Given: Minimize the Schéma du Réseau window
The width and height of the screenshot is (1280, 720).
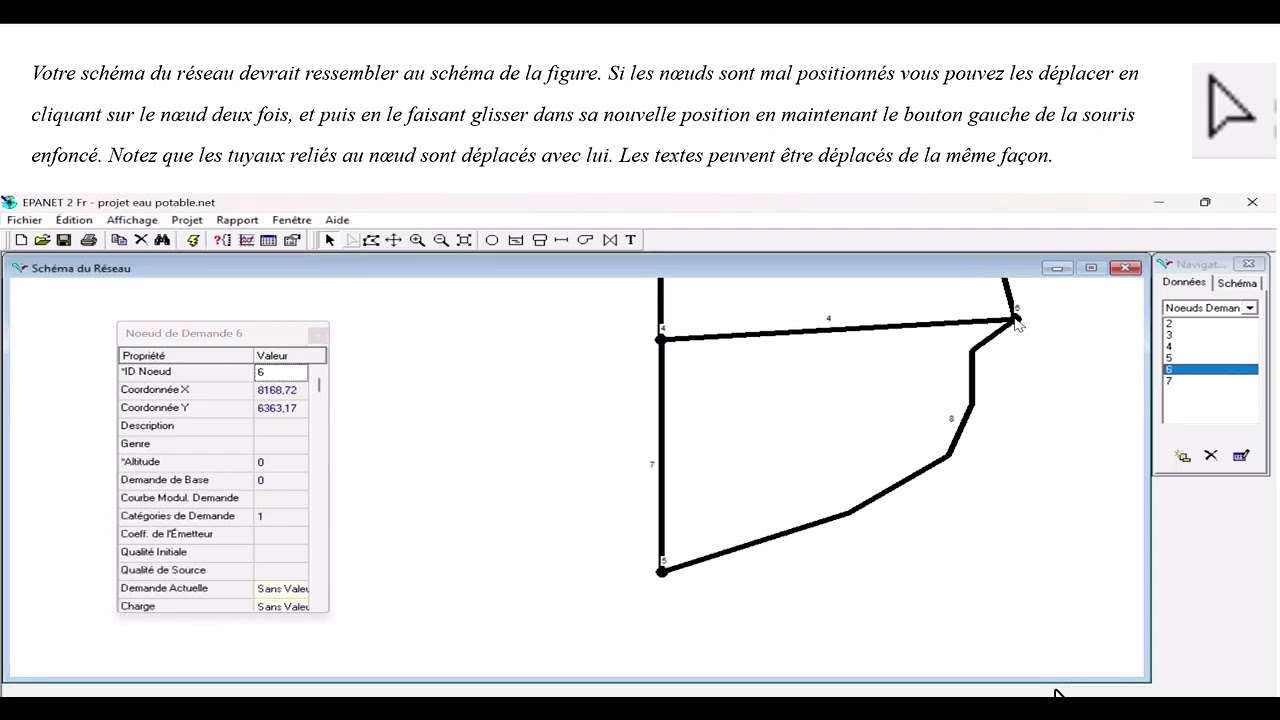Looking at the screenshot, I should coord(1057,268).
